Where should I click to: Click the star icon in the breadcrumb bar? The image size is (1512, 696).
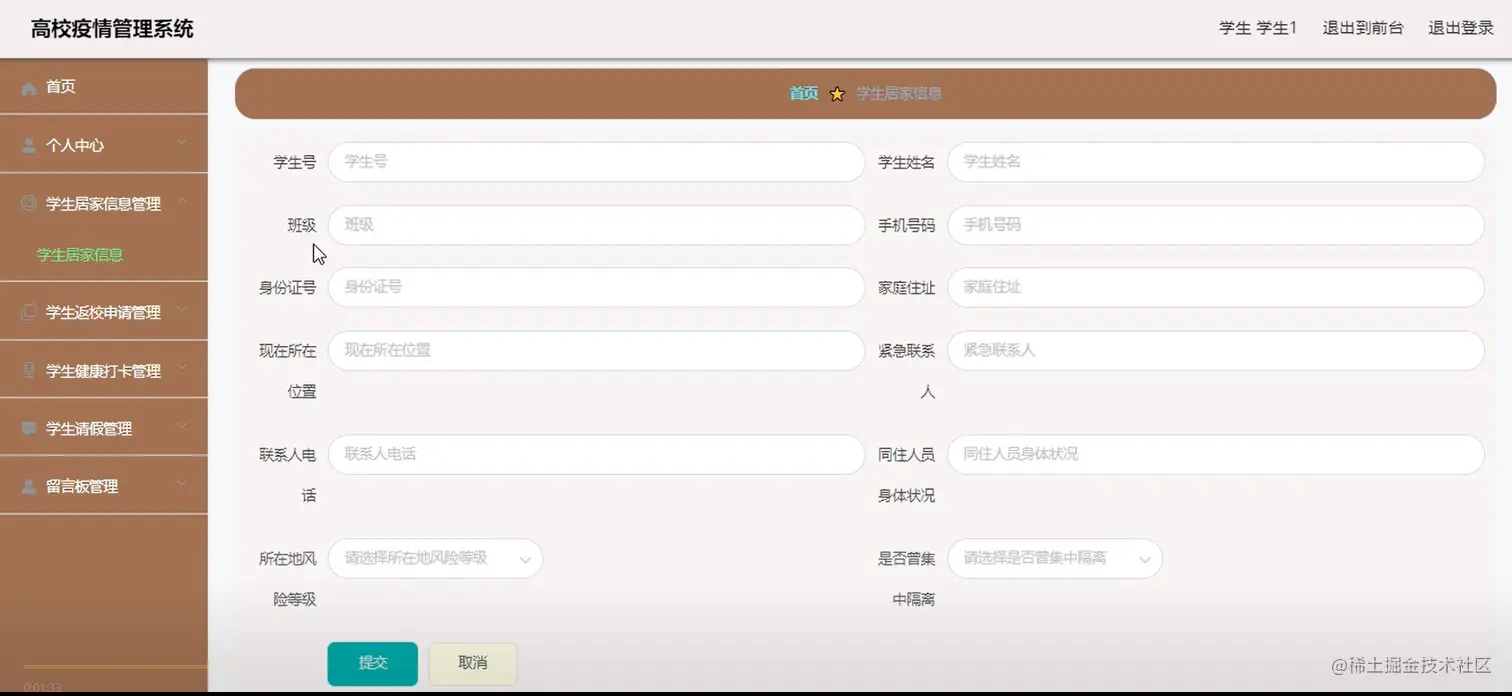click(837, 93)
